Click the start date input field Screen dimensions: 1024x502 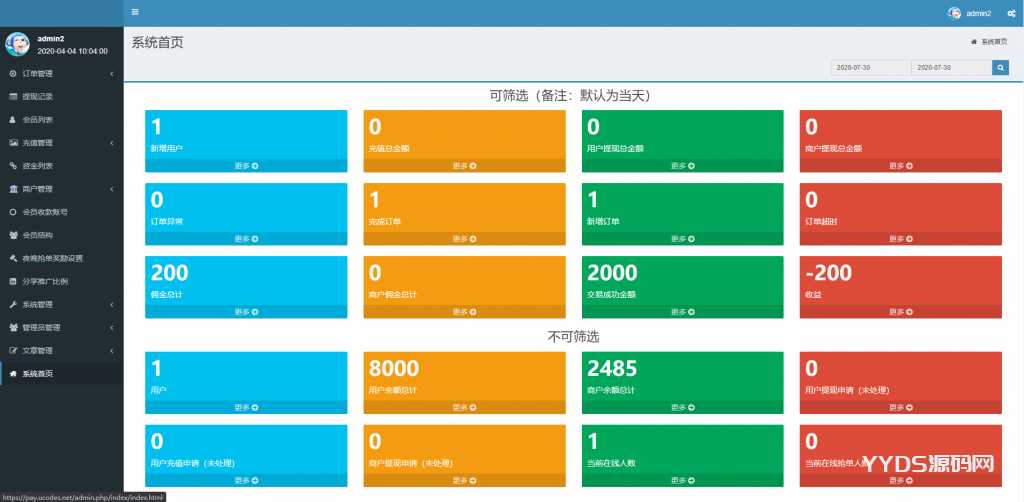[x=870, y=67]
